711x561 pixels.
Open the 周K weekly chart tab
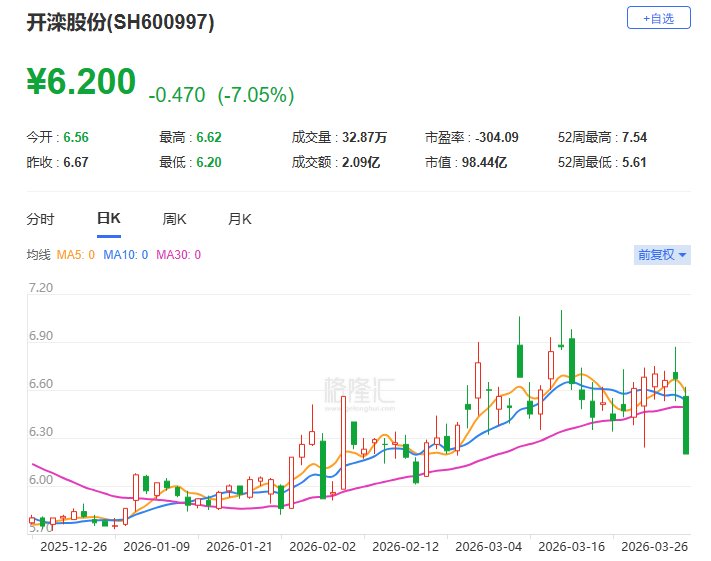pyautogui.click(x=175, y=220)
